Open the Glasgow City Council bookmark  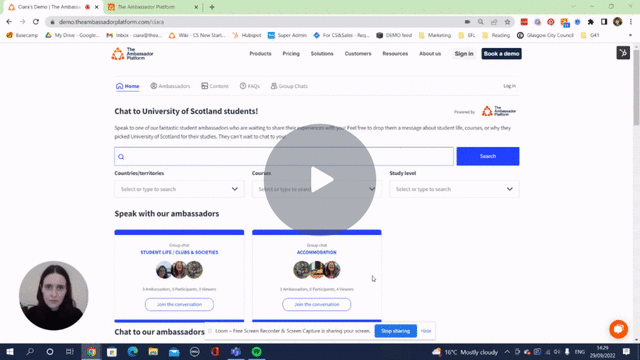tap(545, 35)
